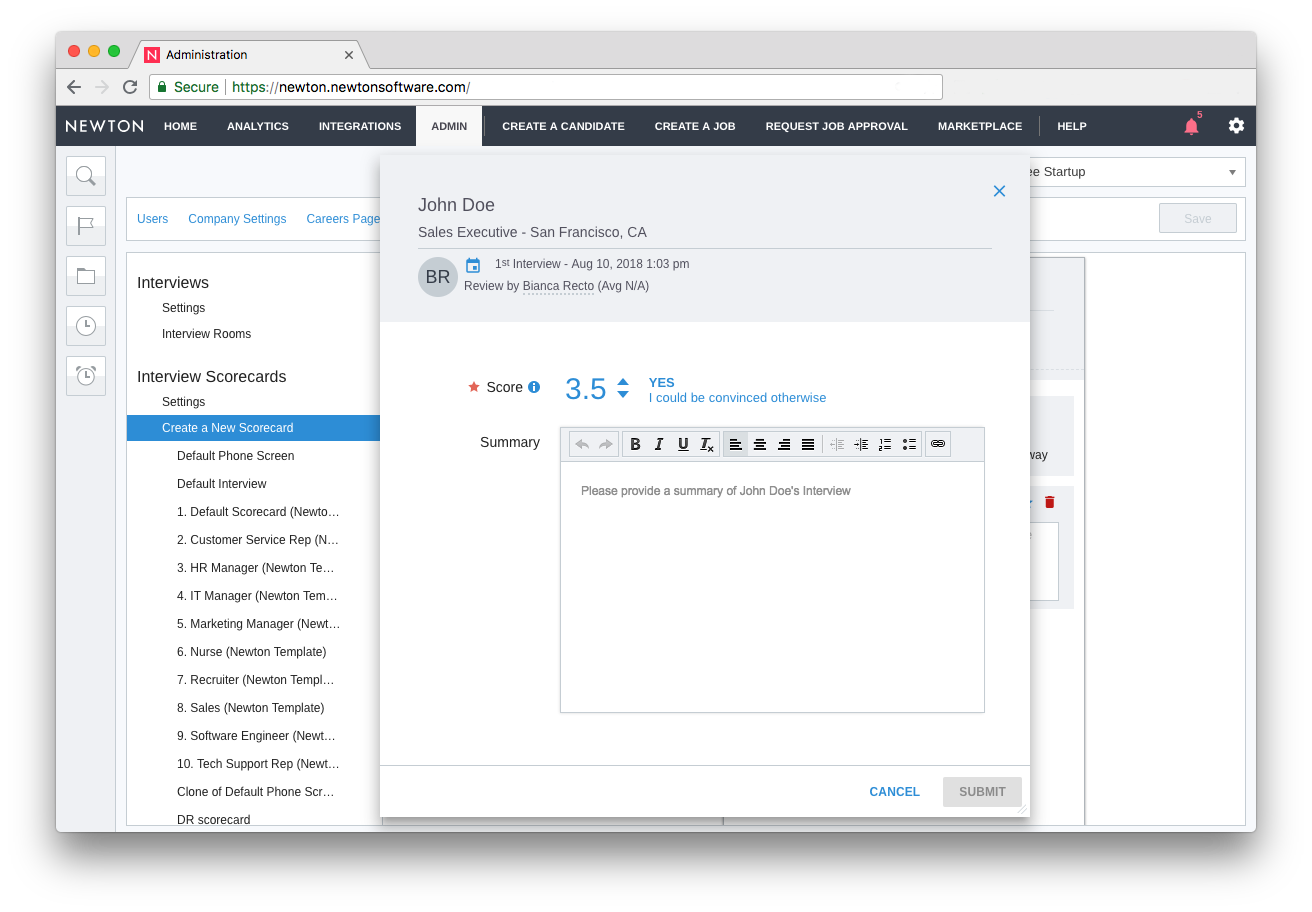Open the notifications bell icon
1312x912 pixels.
(1191, 126)
